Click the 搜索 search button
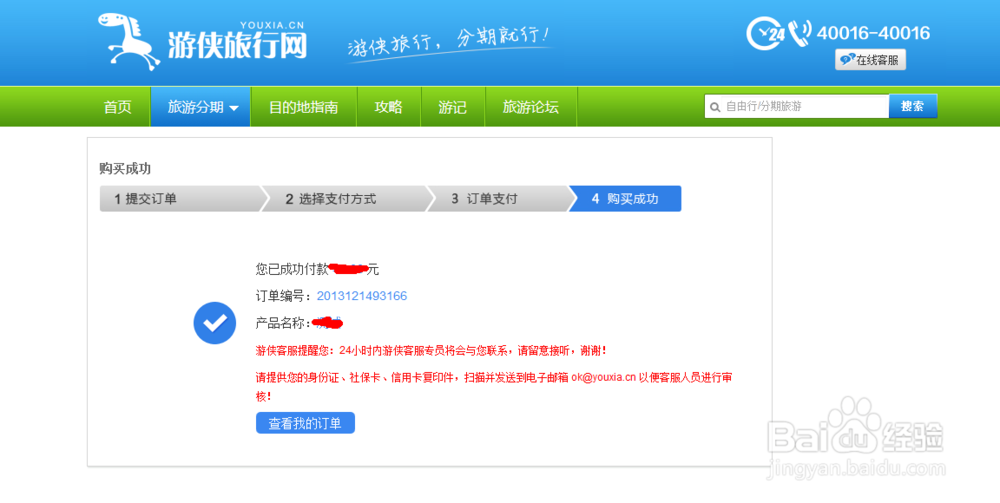The image size is (1000, 503). pyautogui.click(x=913, y=106)
